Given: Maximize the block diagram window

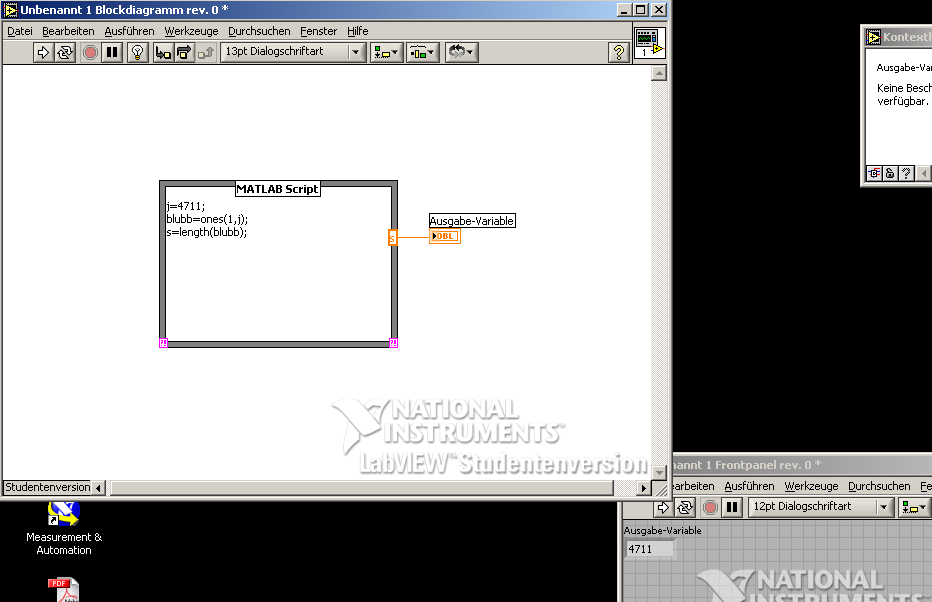Looking at the screenshot, I should 641,10.
